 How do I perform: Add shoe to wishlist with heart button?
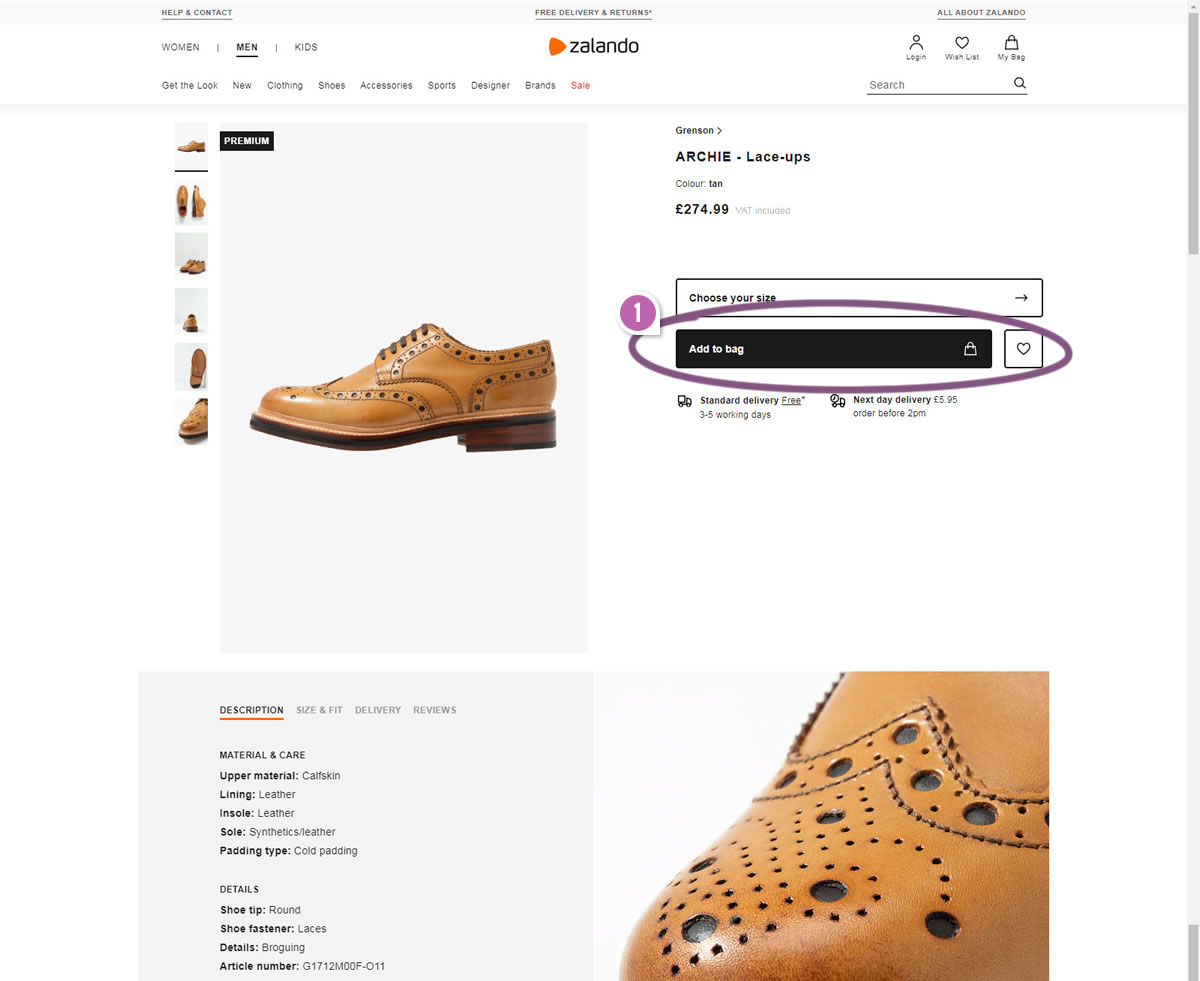(x=1023, y=349)
